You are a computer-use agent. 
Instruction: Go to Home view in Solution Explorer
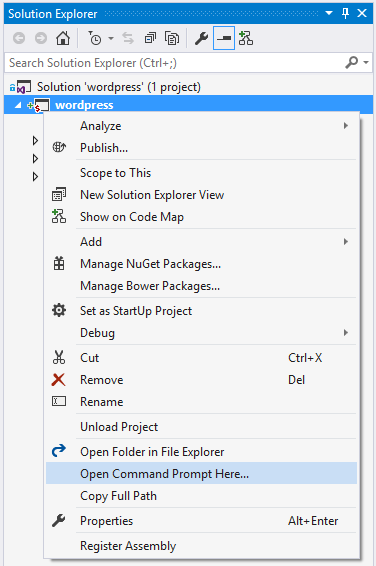click(x=63, y=38)
